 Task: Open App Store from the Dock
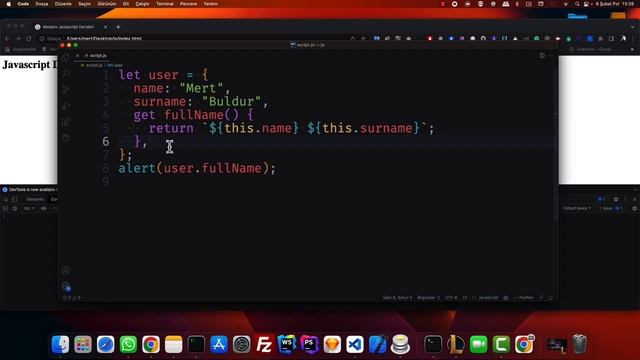click(x=219, y=344)
